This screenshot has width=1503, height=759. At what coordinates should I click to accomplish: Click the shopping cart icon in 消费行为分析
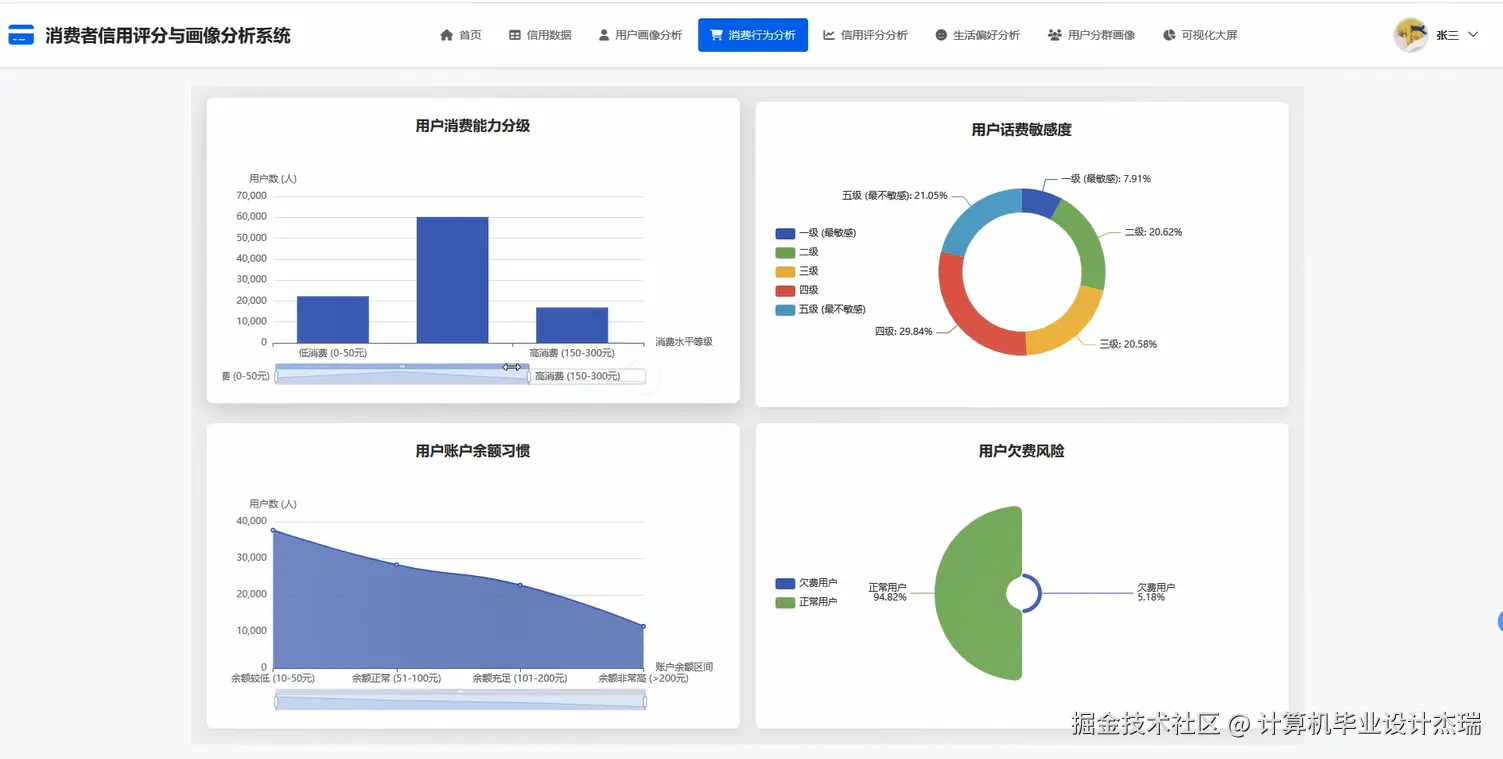coord(716,35)
